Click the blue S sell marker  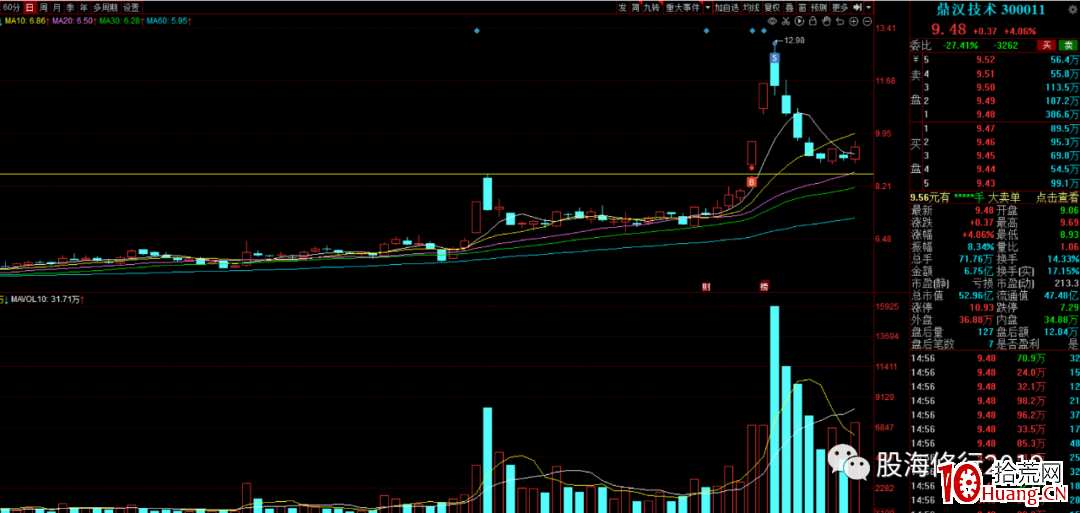click(x=775, y=59)
